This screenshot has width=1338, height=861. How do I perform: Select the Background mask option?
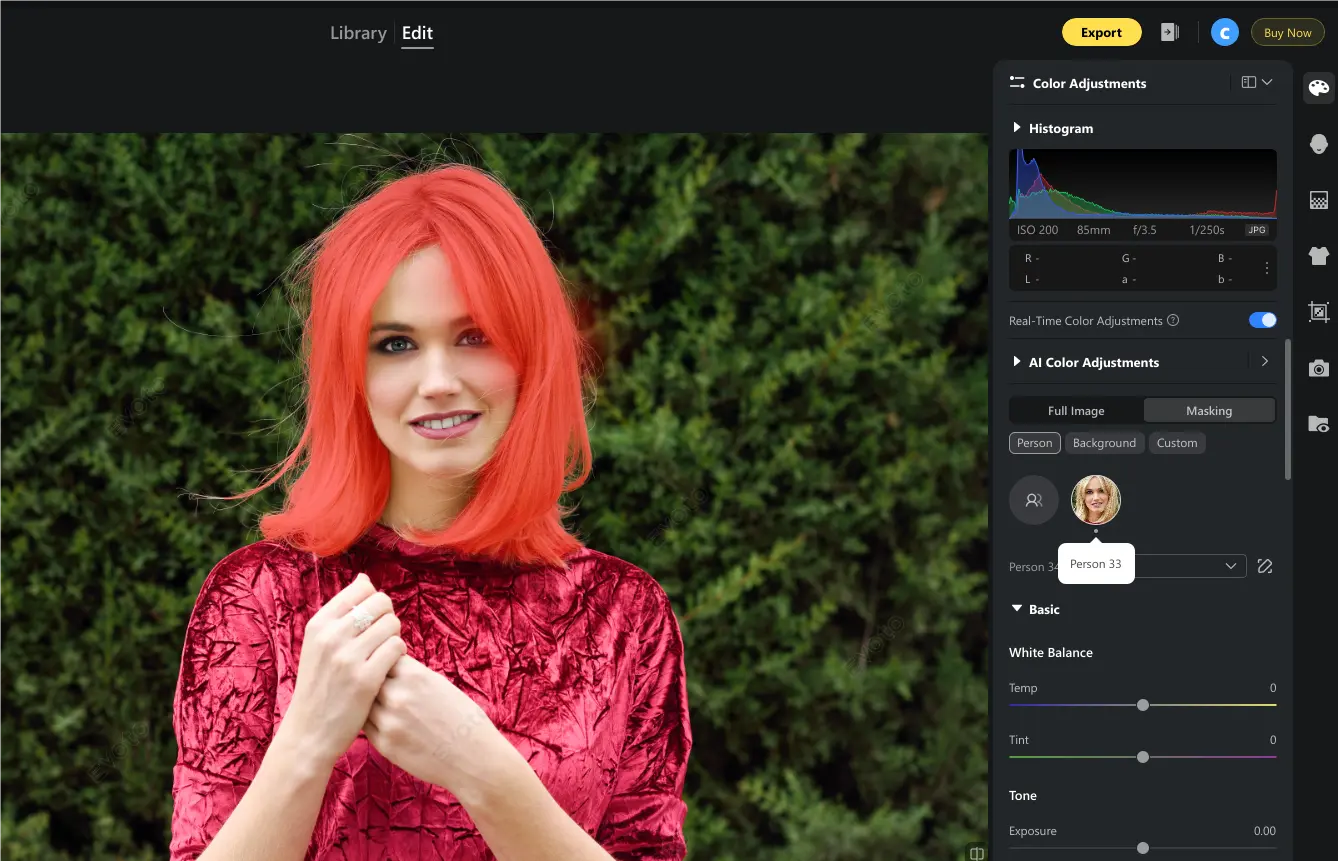pos(1104,443)
